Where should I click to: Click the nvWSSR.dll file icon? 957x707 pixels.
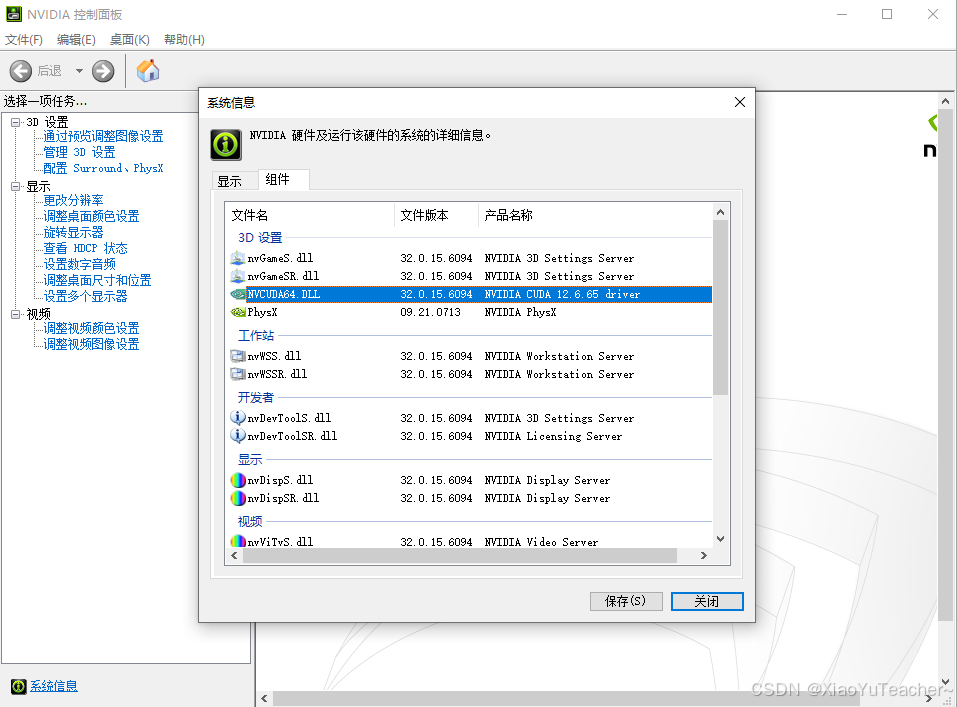237,374
